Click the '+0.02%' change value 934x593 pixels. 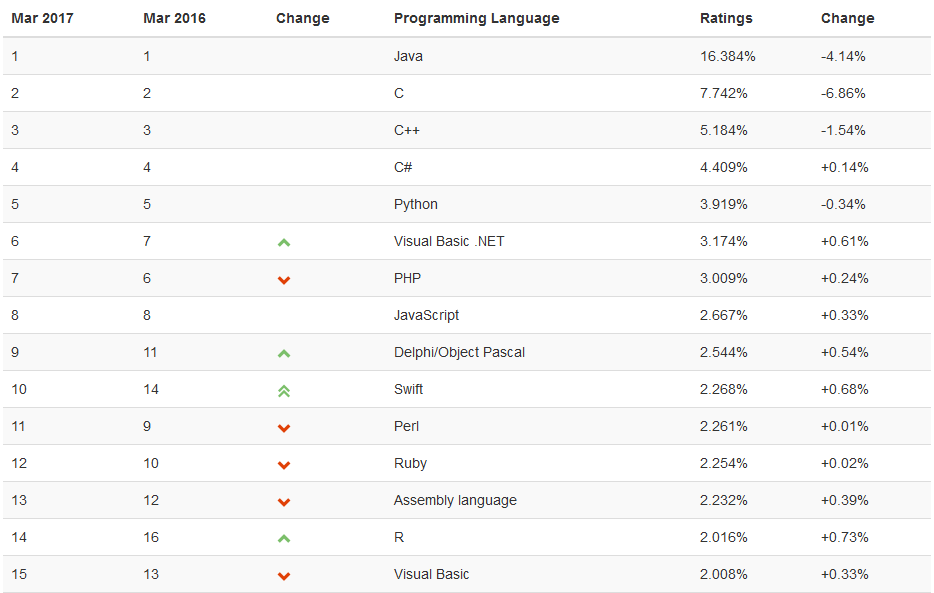(x=845, y=463)
